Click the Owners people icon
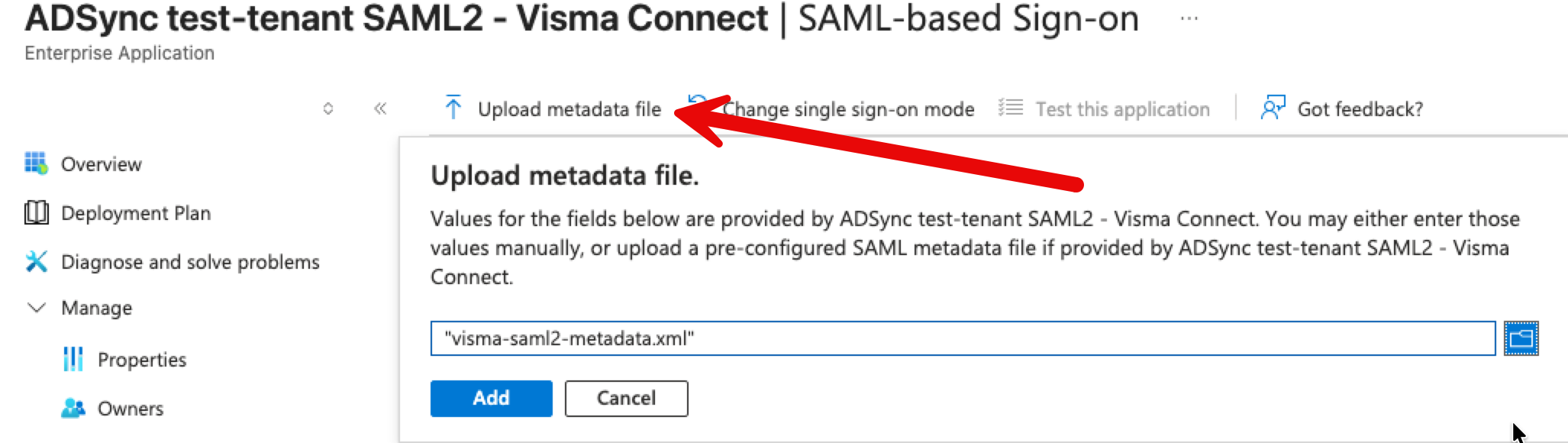 73,408
